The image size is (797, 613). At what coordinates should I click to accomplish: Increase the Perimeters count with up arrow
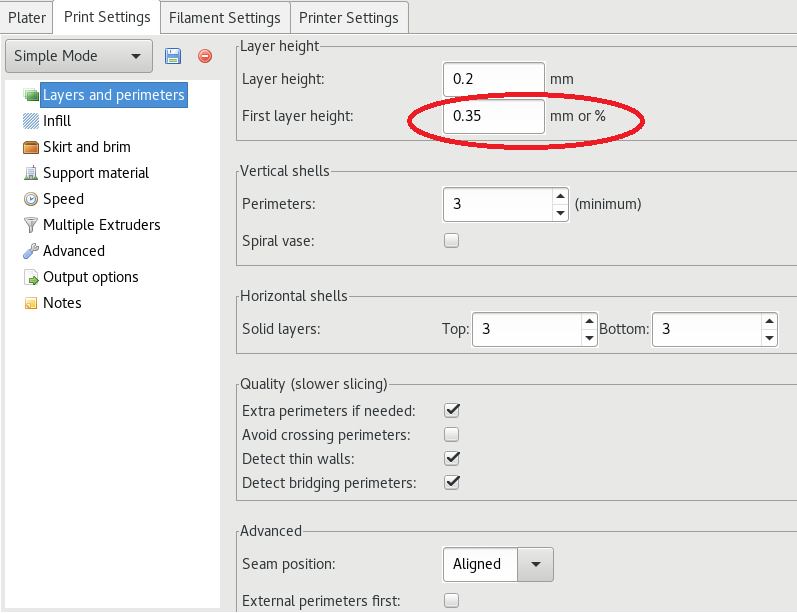(560, 196)
